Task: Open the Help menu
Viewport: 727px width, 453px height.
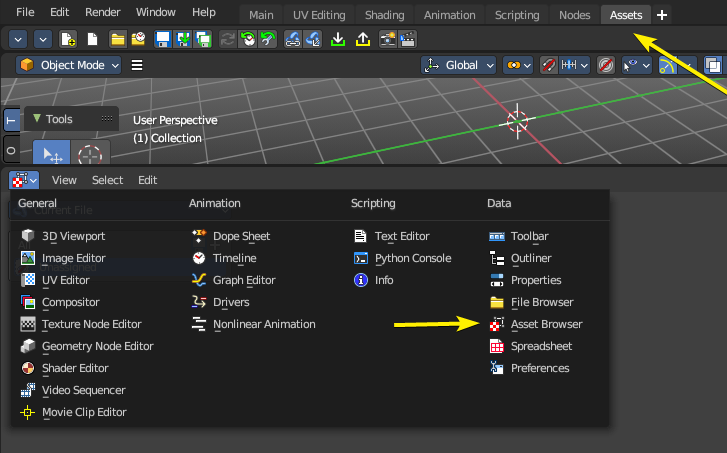Action: [x=204, y=12]
